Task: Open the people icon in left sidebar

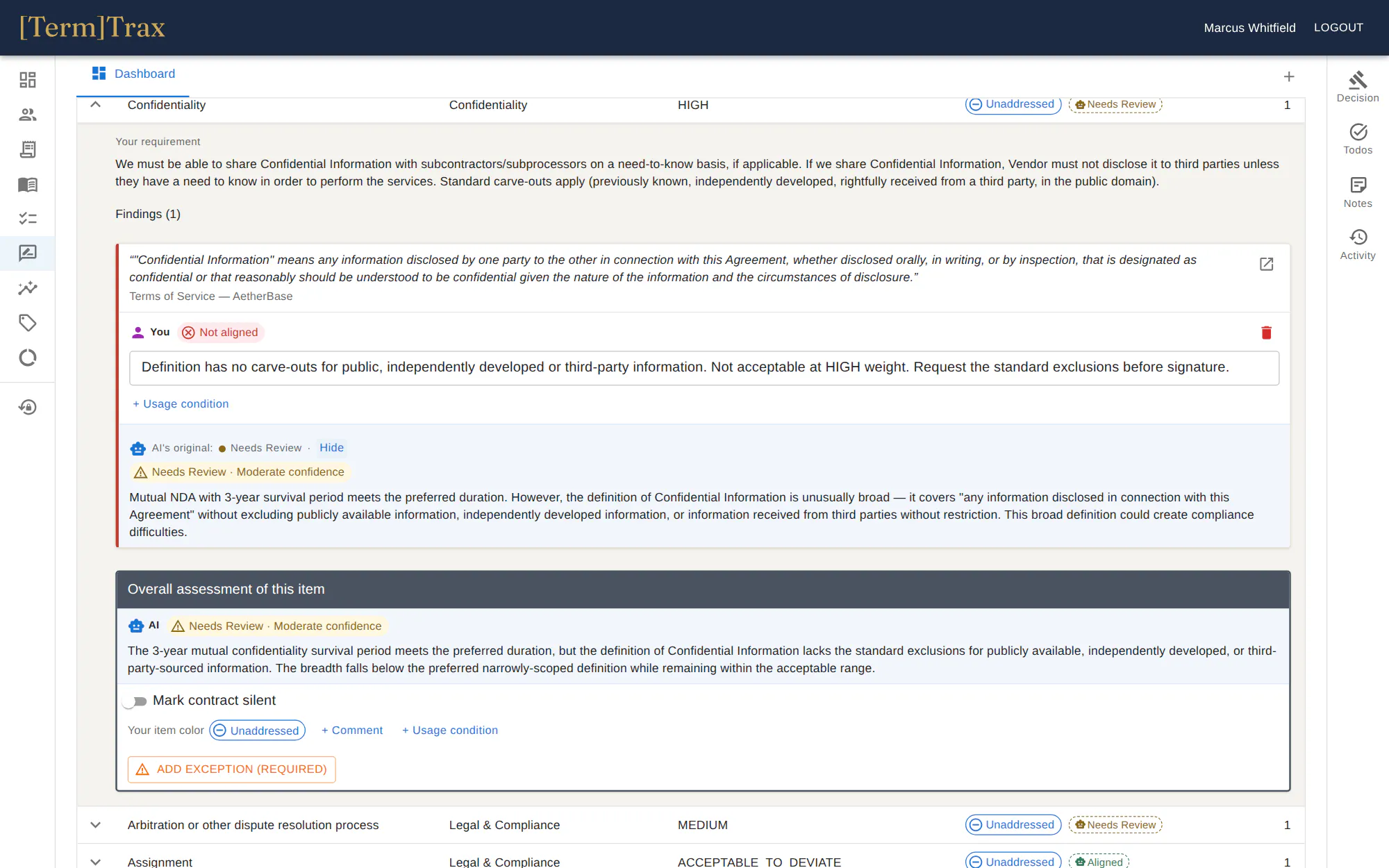Action: click(x=28, y=115)
